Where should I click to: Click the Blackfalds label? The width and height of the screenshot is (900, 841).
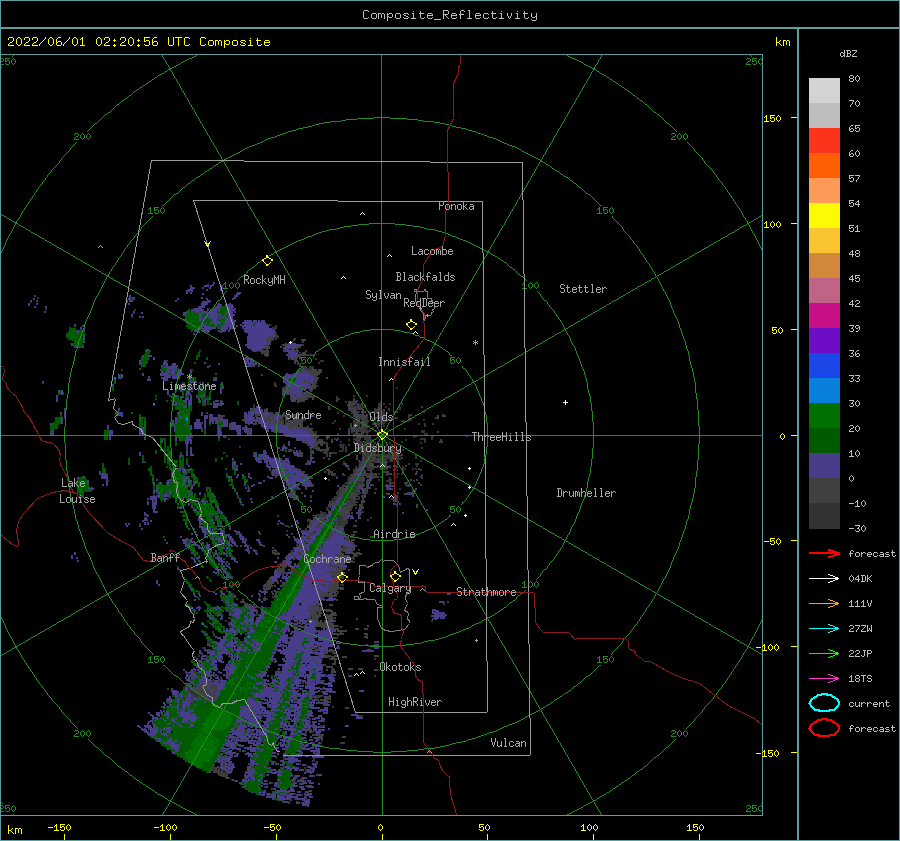(x=425, y=277)
